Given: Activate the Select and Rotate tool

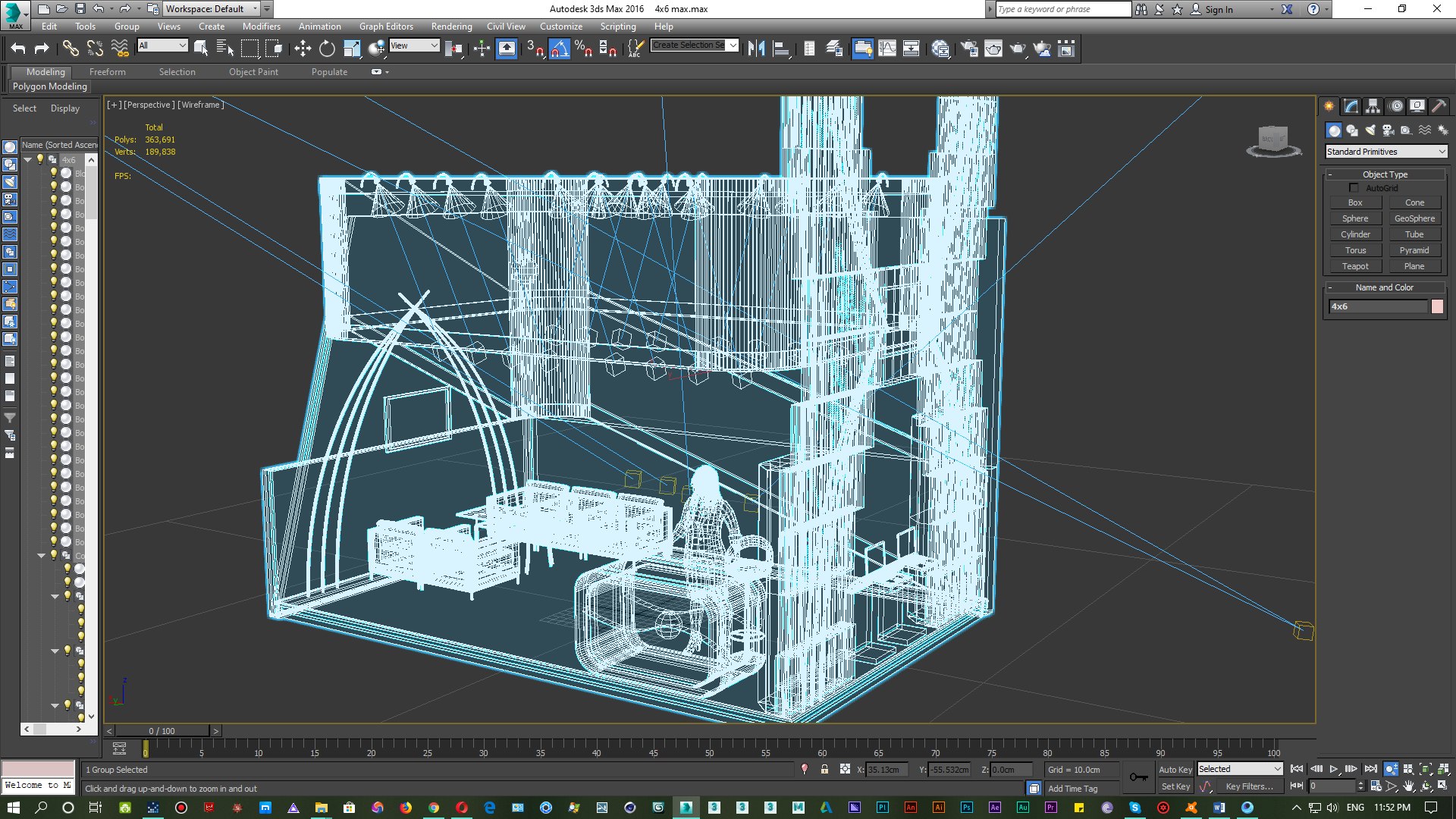Looking at the screenshot, I should [327, 49].
